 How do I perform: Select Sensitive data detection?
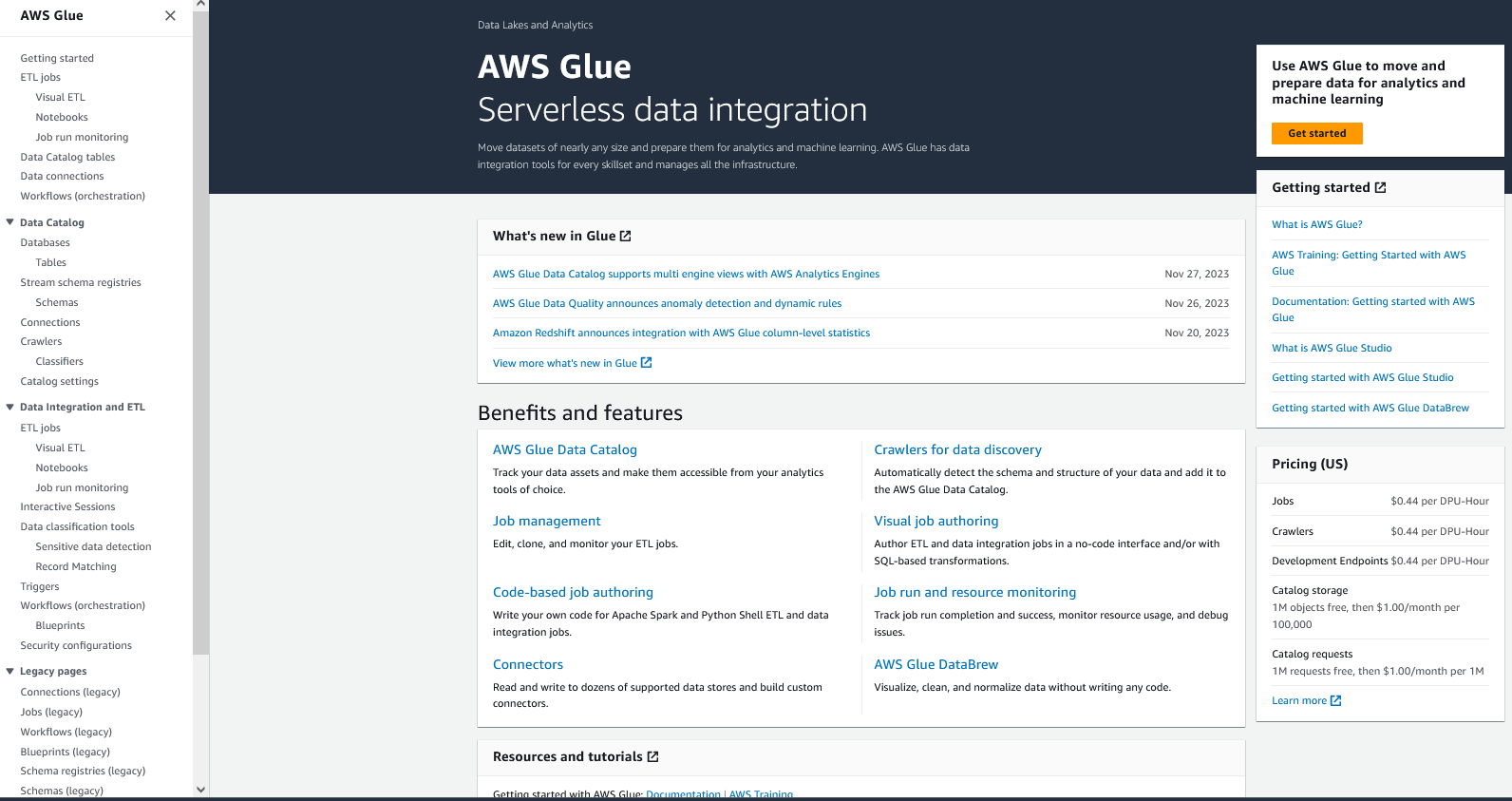(x=93, y=546)
